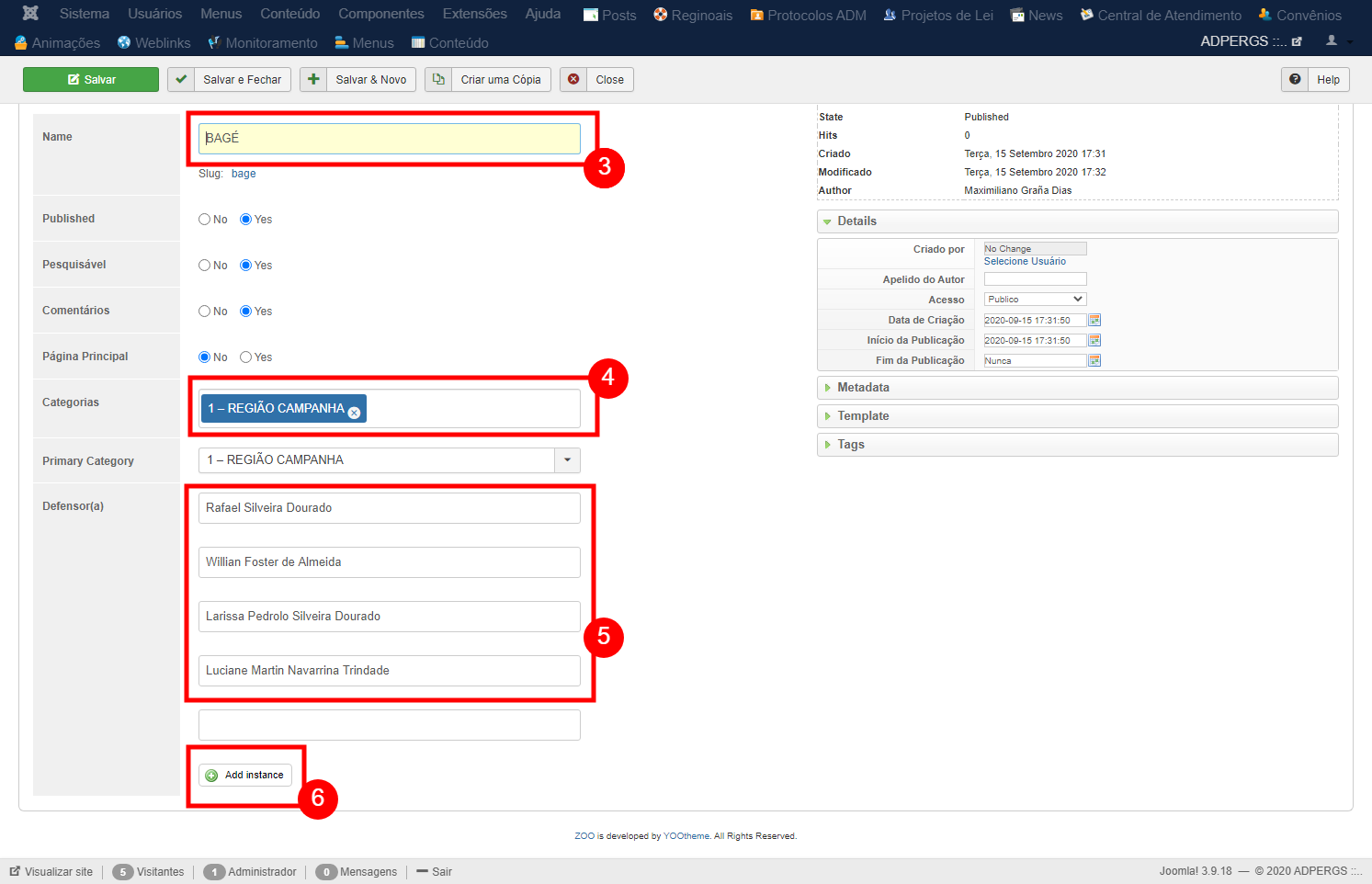Click the Name input field
The height and width of the screenshot is (884, 1372).
389,139
